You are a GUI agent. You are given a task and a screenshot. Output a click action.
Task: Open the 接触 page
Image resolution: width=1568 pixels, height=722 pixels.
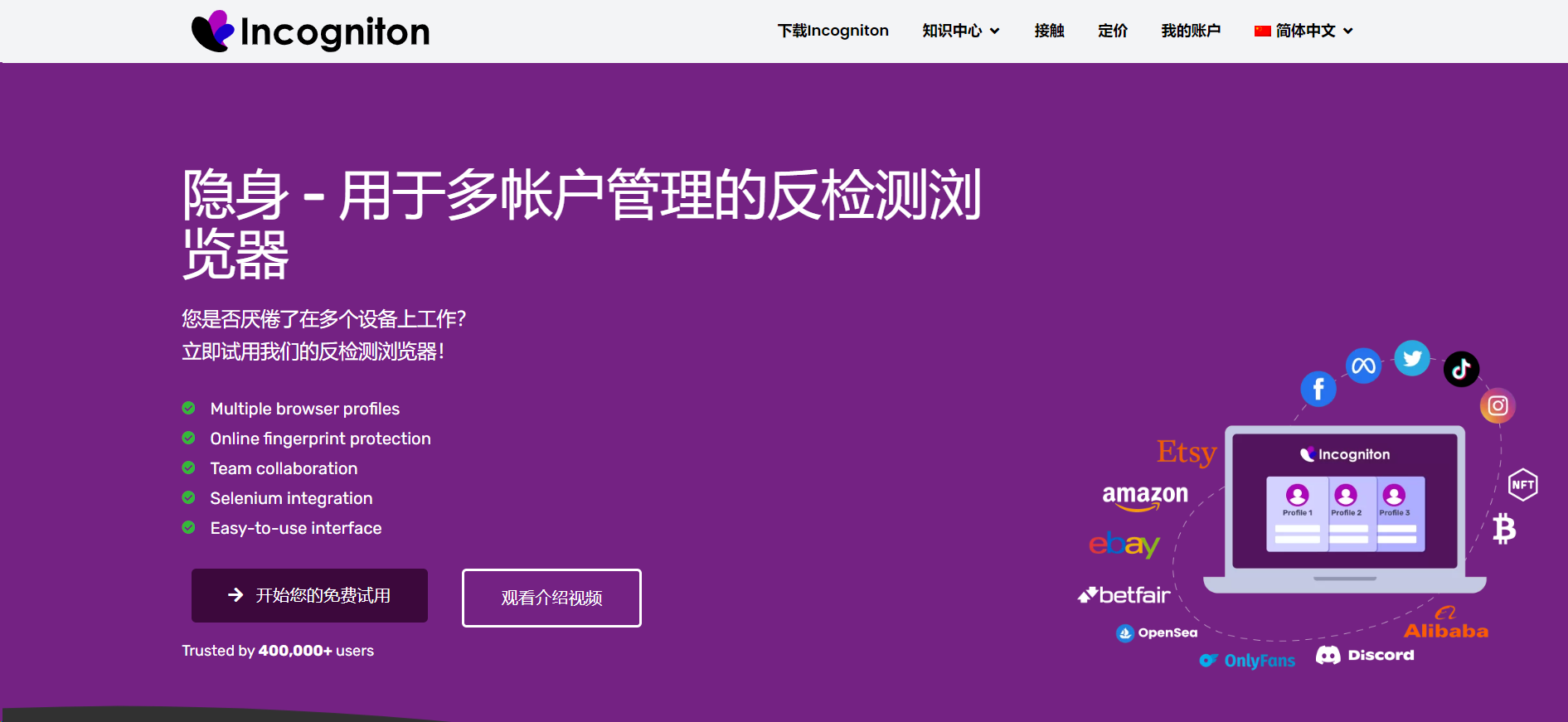[1049, 31]
